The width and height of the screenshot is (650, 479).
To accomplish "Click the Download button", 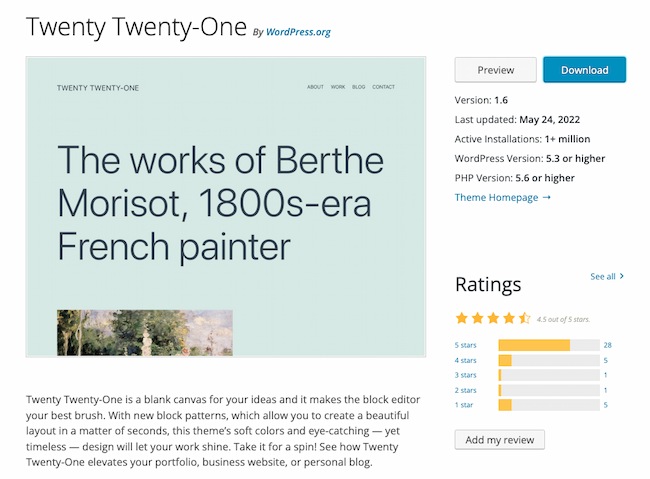I will (584, 70).
